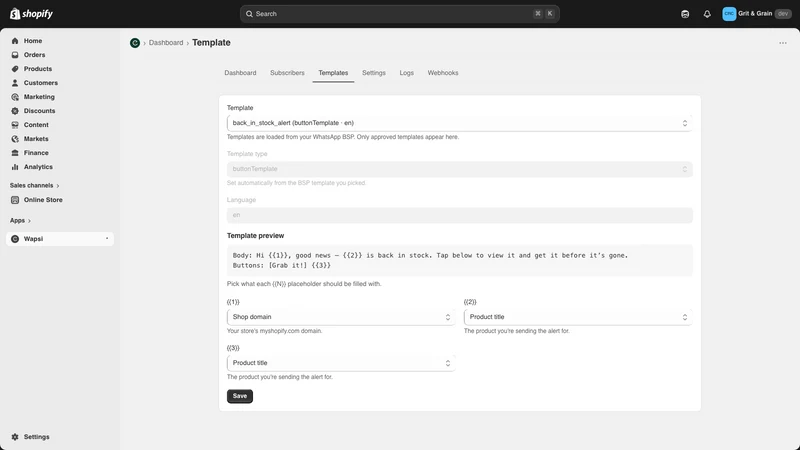Open the {{1}} Shop domain dropdown
Image resolution: width=800 pixels, height=450 pixels.
[x=341, y=317]
